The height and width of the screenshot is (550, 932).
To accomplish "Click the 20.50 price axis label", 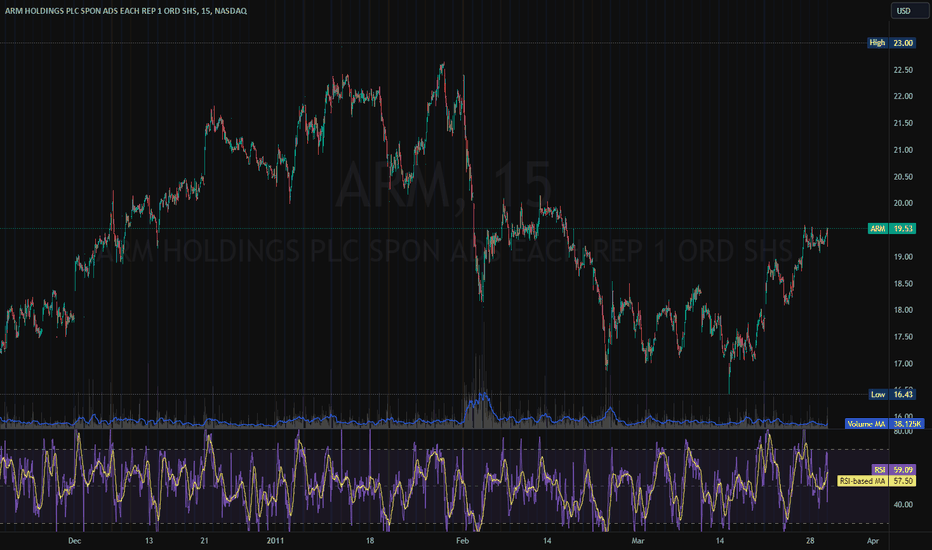I will (903, 177).
